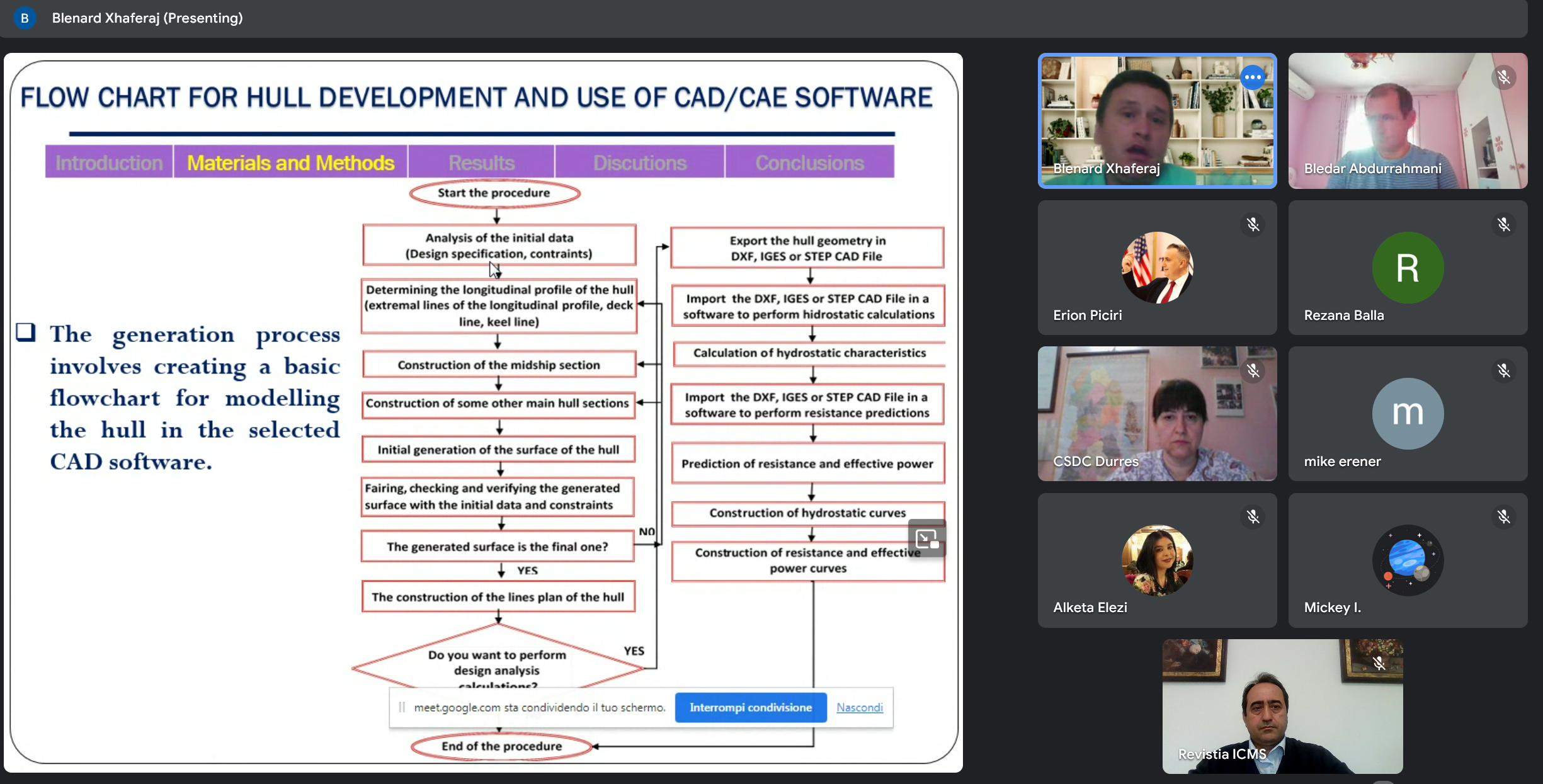1543x784 pixels.
Task: Click the Introduction slide tab
Action: [109, 162]
